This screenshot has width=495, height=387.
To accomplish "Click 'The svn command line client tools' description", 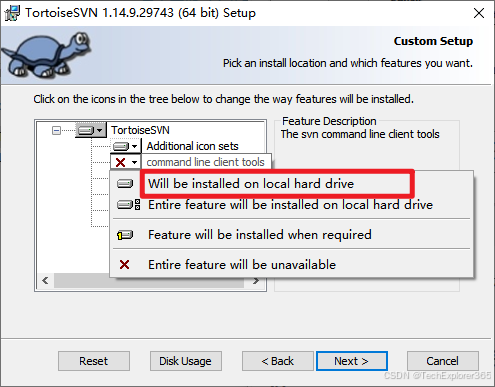I will (x=360, y=134).
